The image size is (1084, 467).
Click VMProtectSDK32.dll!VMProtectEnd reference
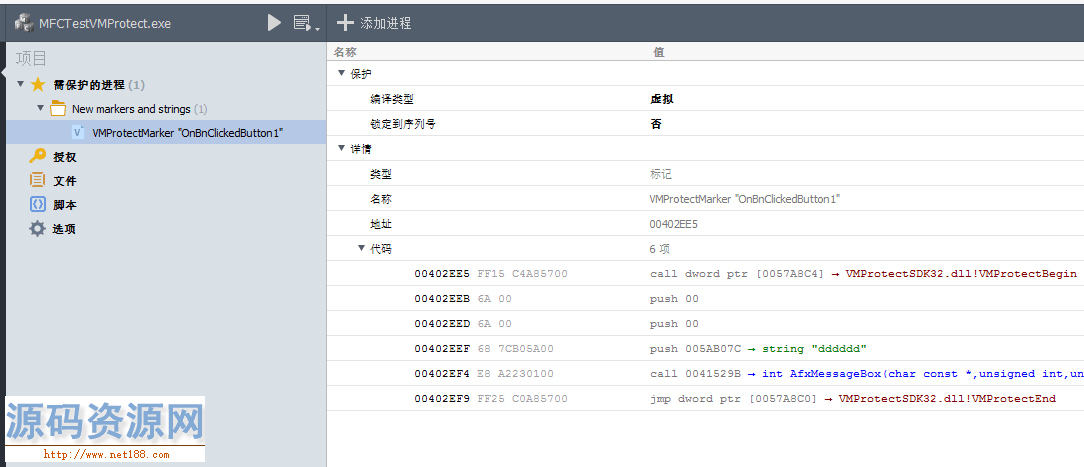pos(947,399)
